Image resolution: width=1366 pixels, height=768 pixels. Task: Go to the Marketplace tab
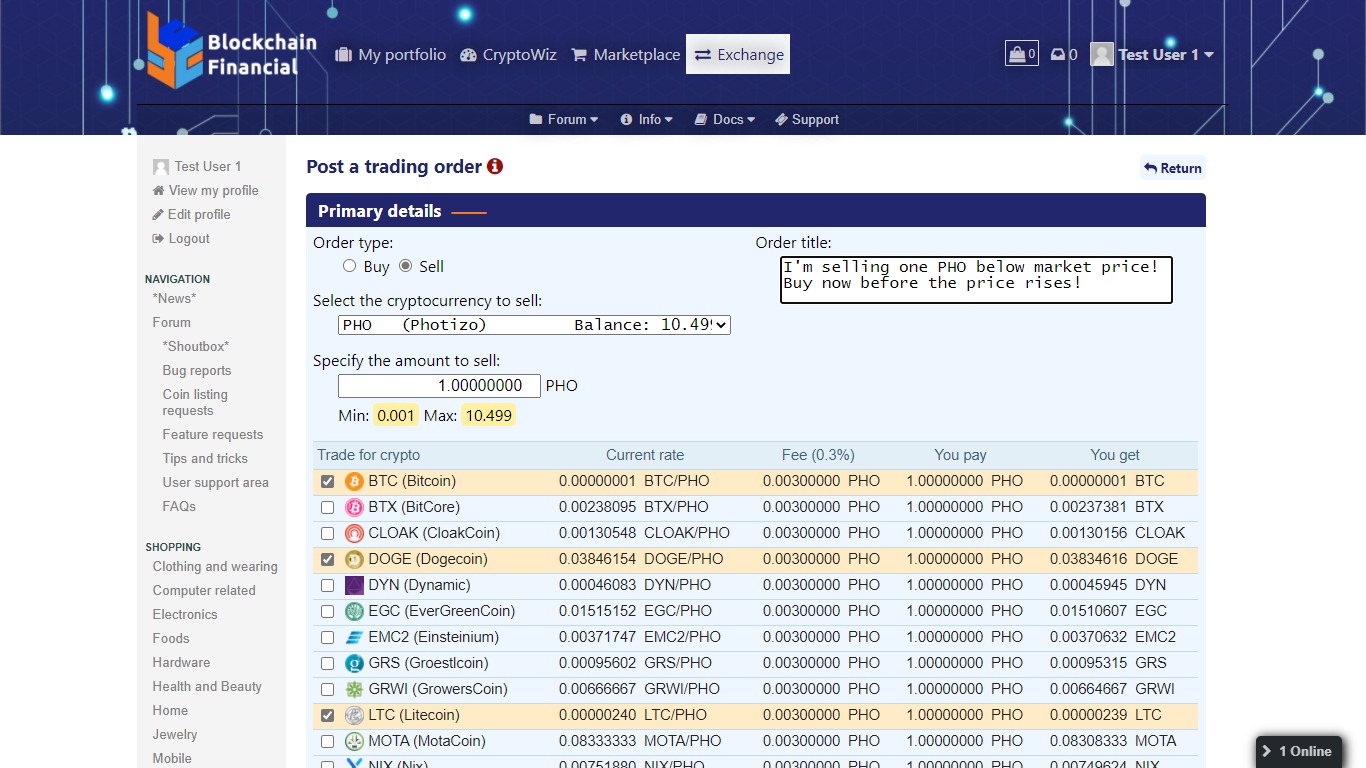(x=625, y=55)
